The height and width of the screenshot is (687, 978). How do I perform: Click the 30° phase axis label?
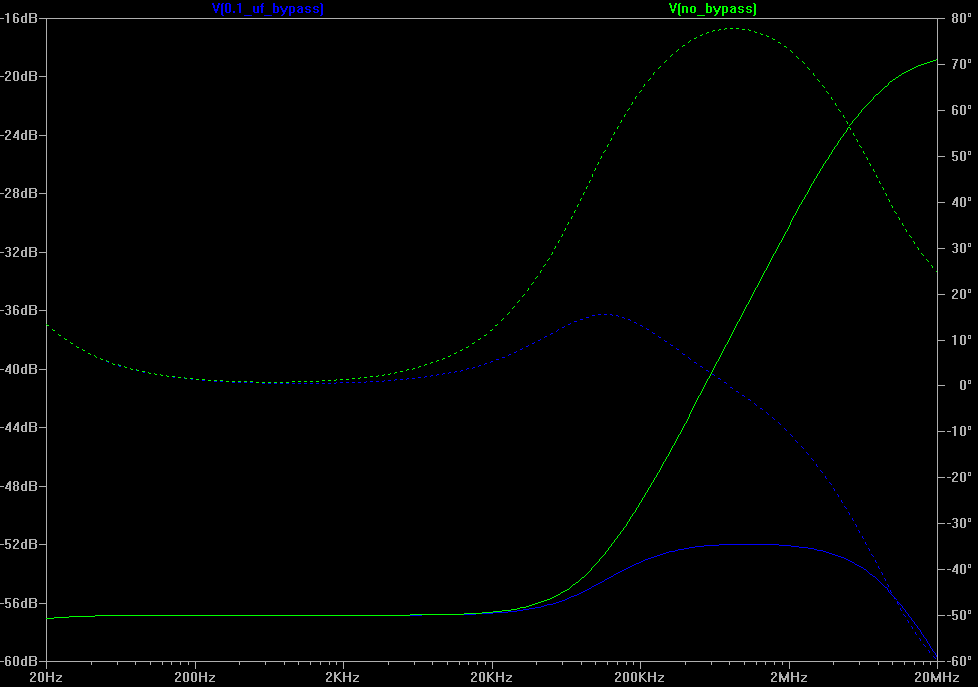click(x=961, y=248)
